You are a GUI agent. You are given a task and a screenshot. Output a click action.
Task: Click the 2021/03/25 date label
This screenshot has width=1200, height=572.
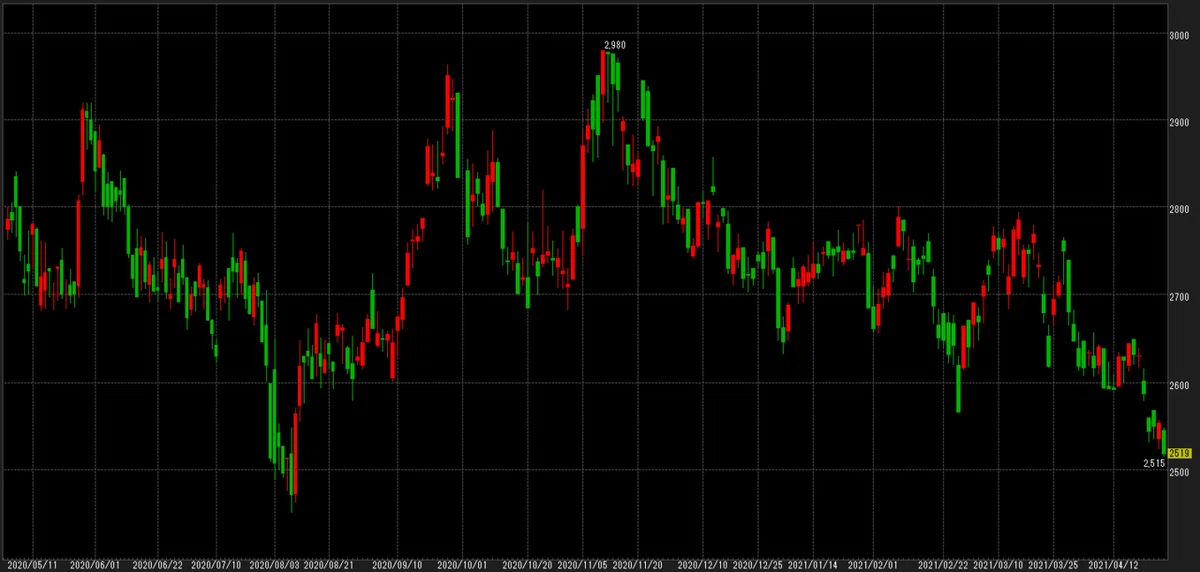pos(1052,565)
